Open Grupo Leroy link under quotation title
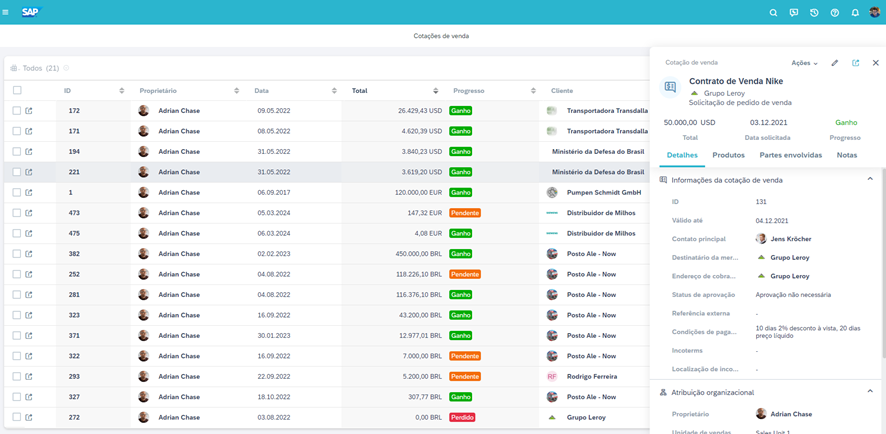 point(724,93)
